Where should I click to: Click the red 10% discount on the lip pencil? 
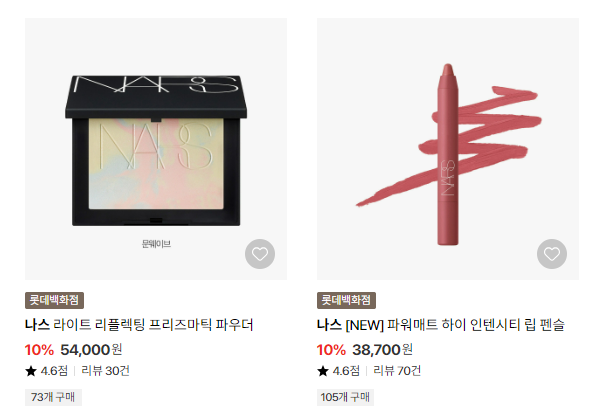coord(331,350)
